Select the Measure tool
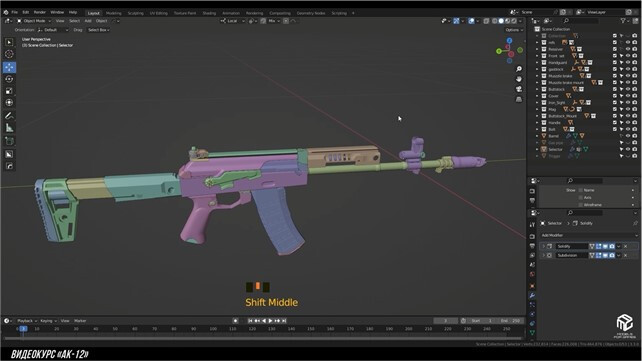Image resolution: width=642 pixels, height=361 pixels. pyautogui.click(x=9, y=128)
